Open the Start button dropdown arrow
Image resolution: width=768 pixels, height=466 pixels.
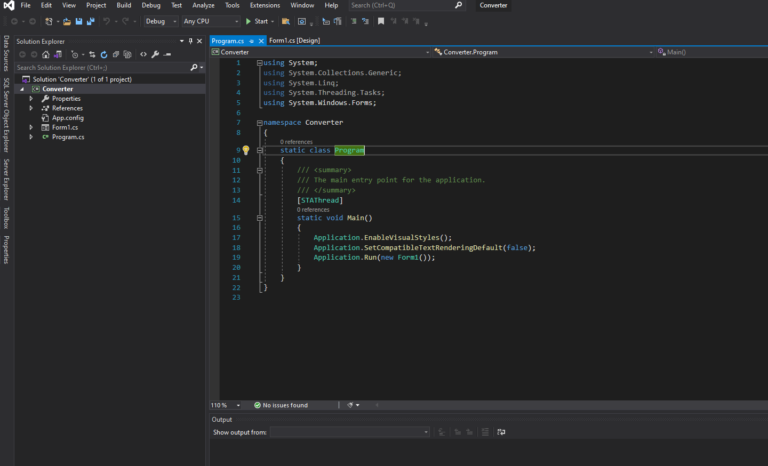coord(272,22)
